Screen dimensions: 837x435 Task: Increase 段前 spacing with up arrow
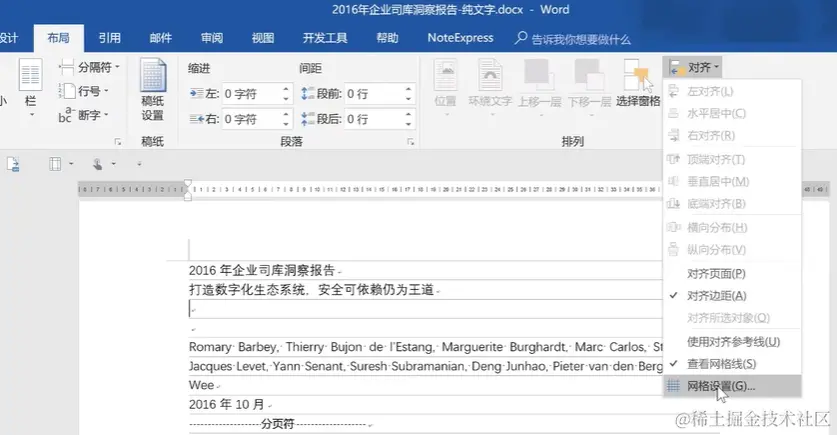(x=408, y=89)
